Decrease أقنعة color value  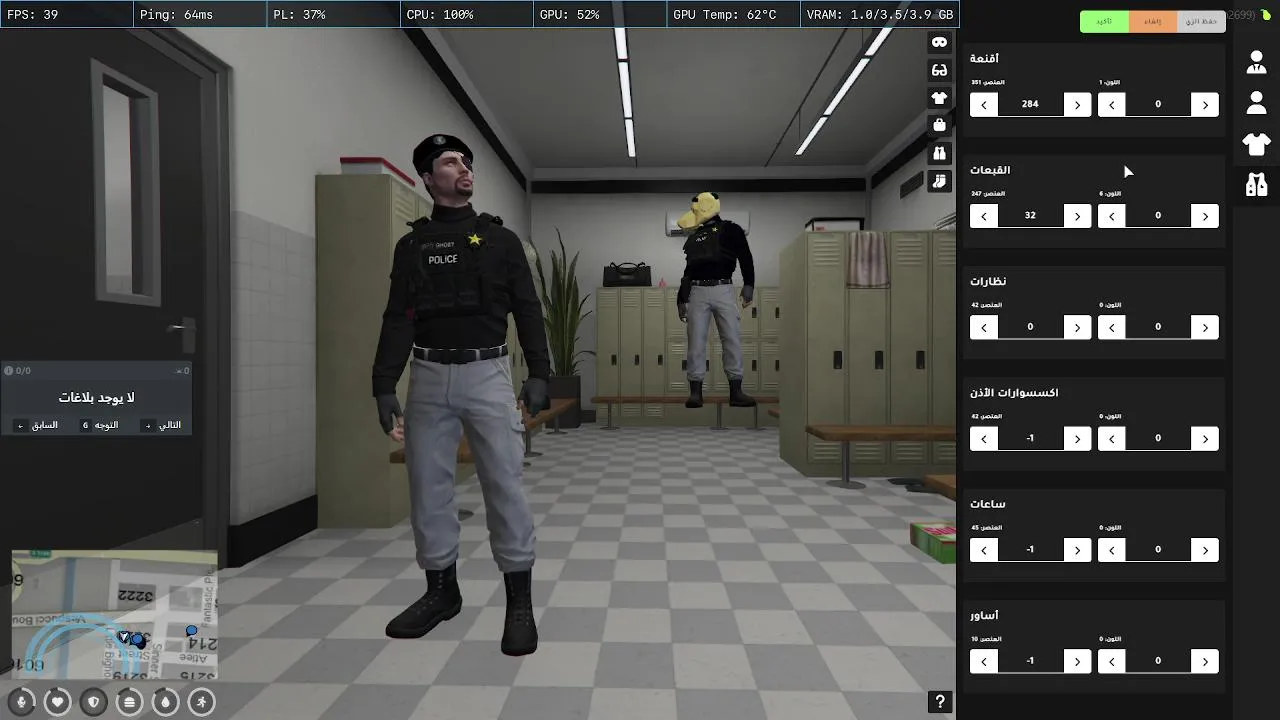pyautogui.click(x=1112, y=104)
